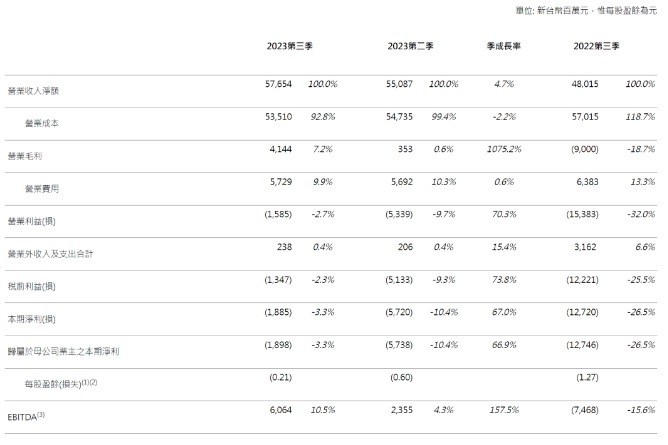
Task: Click the 2023第三季 column header
Action: tap(289, 46)
